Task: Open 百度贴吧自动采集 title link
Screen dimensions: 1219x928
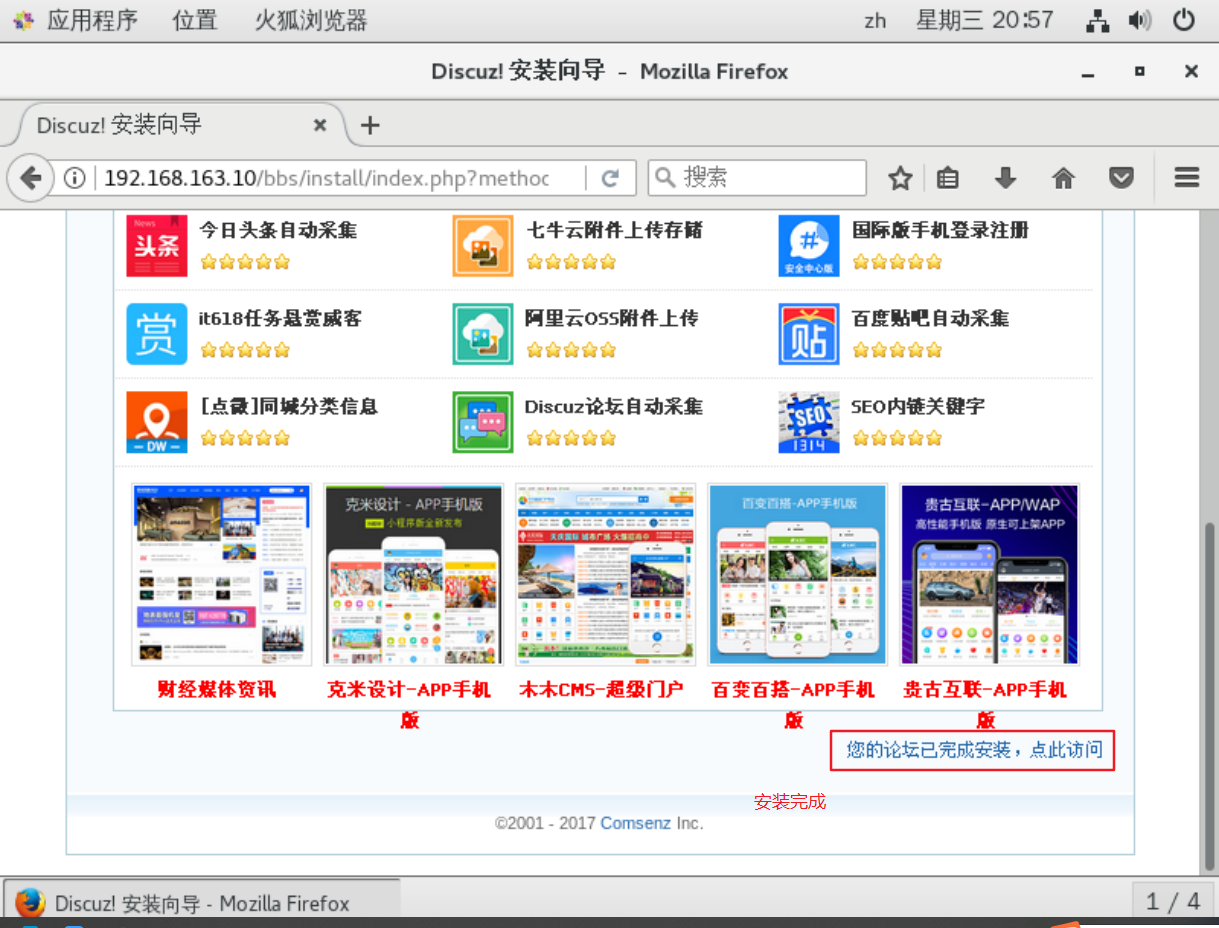Action: click(930, 318)
